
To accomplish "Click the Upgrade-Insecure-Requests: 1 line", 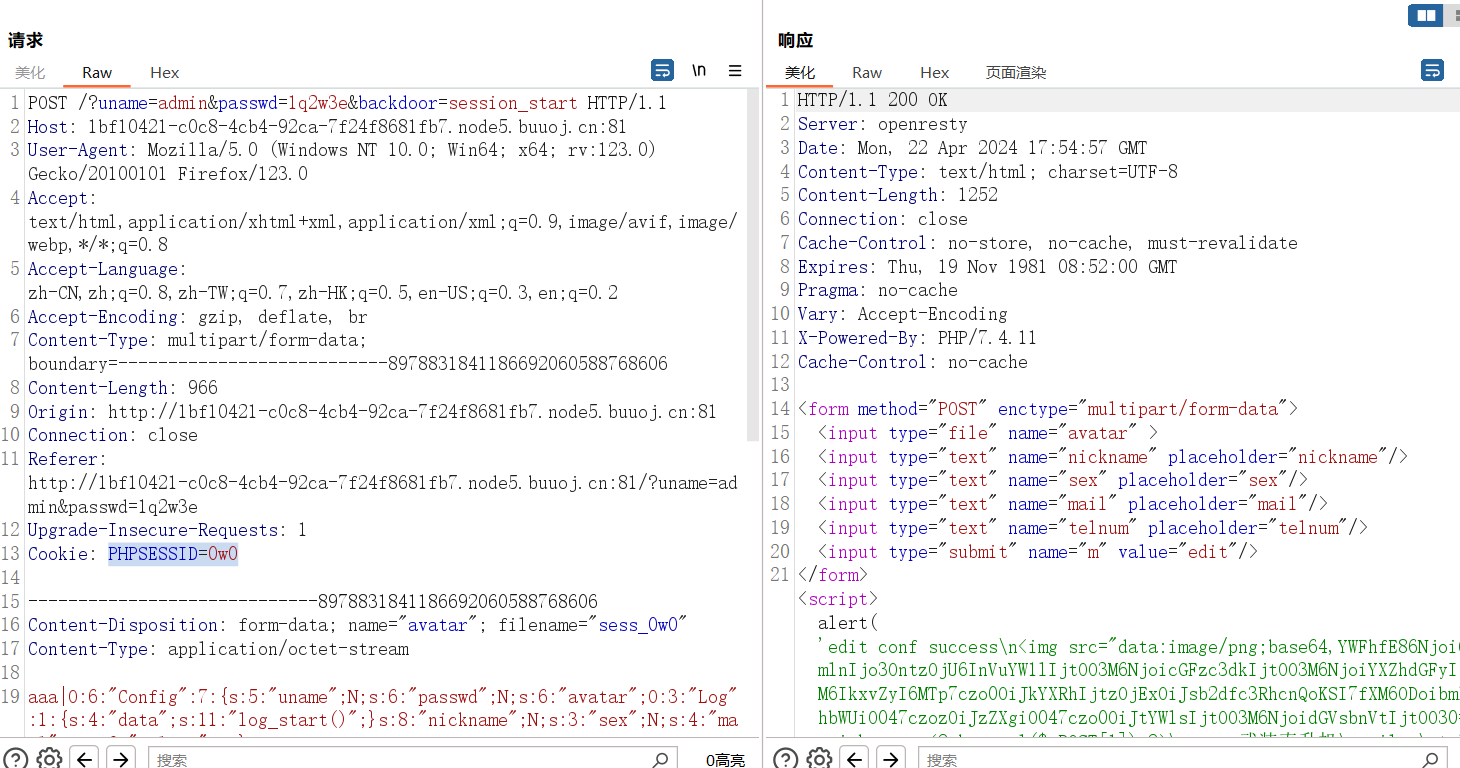I will tap(167, 530).
